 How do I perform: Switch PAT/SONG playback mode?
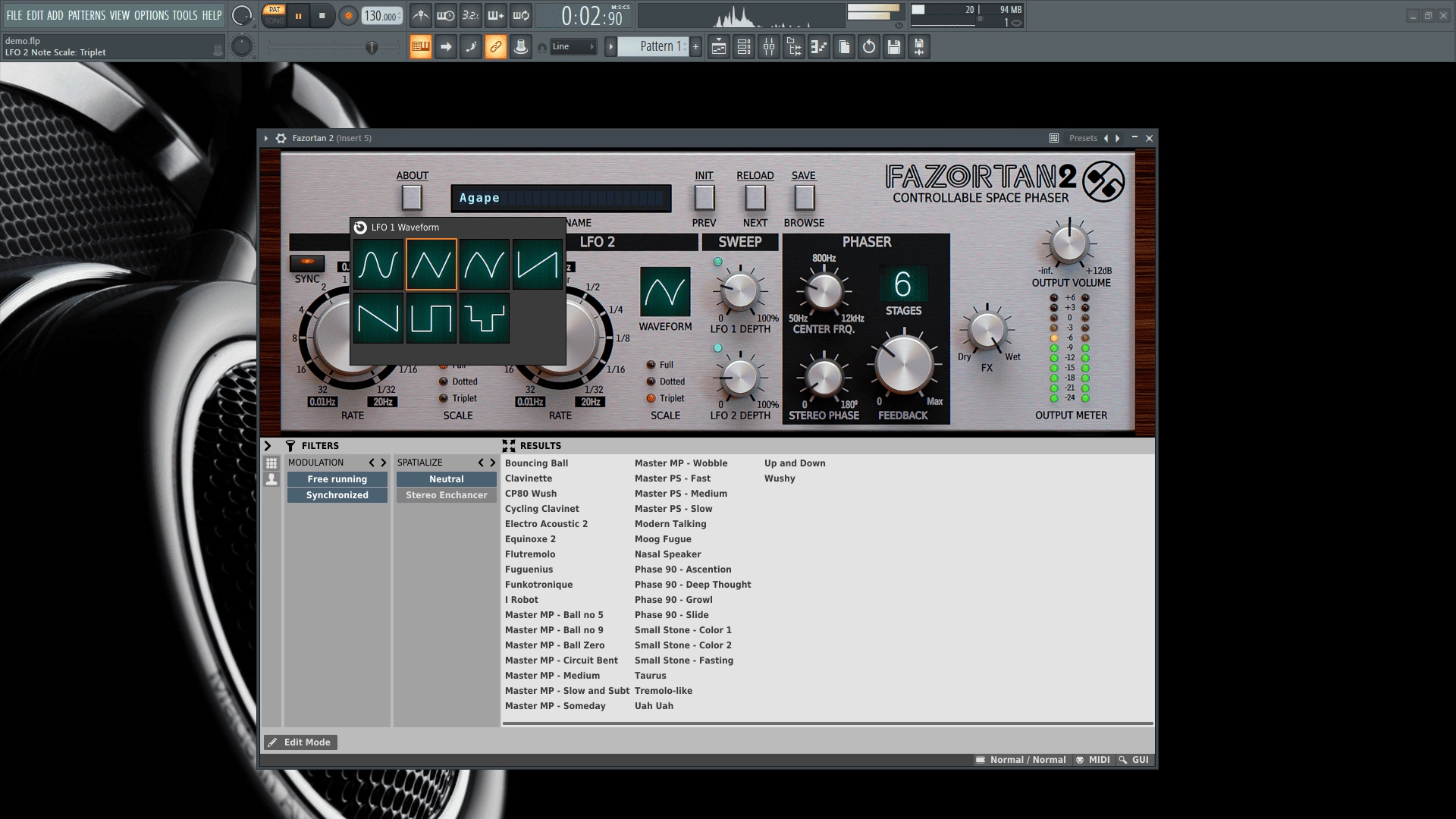[x=275, y=15]
